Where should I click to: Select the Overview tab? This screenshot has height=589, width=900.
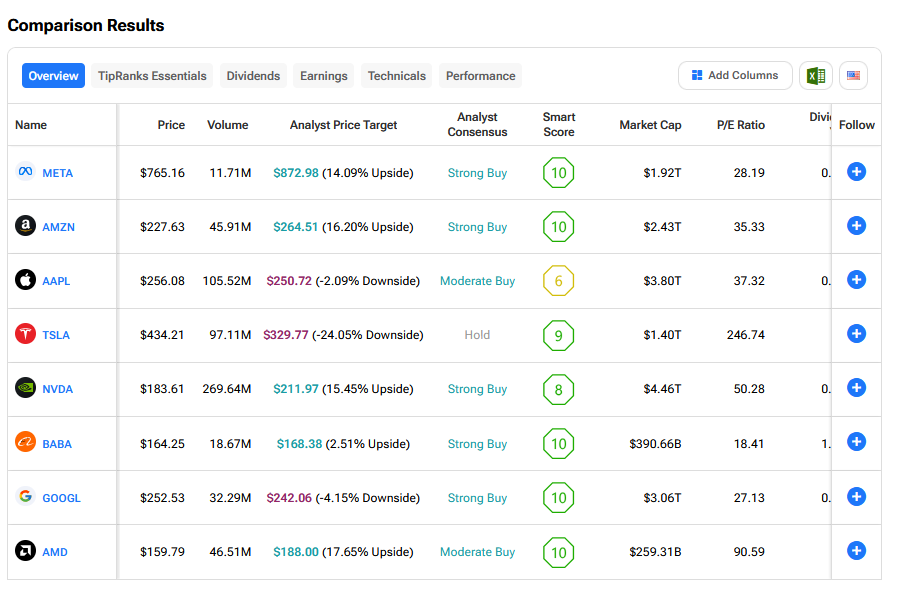(x=53, y=76)
